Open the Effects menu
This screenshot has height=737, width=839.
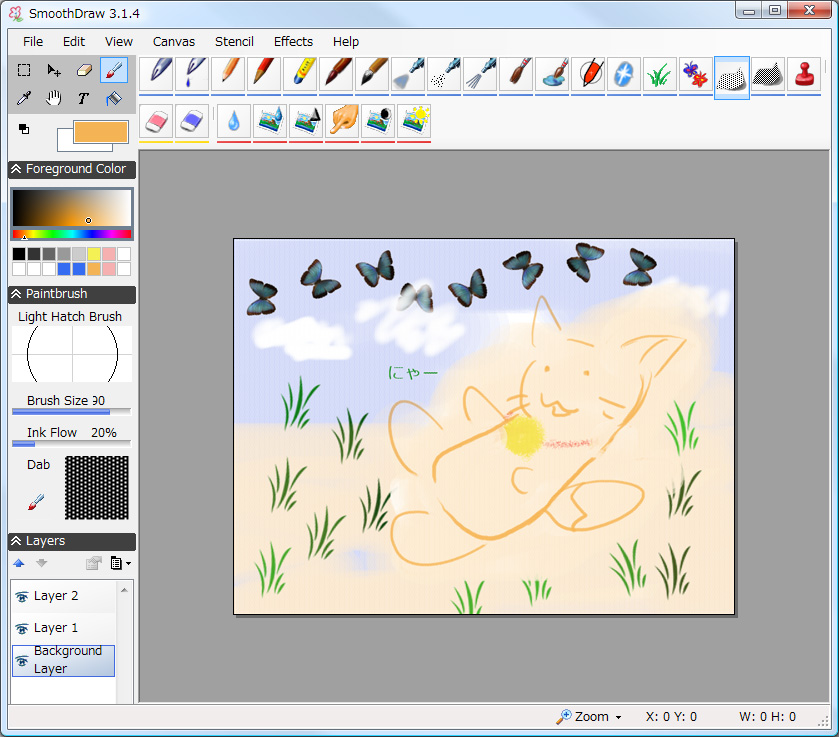tap(293, 41)
